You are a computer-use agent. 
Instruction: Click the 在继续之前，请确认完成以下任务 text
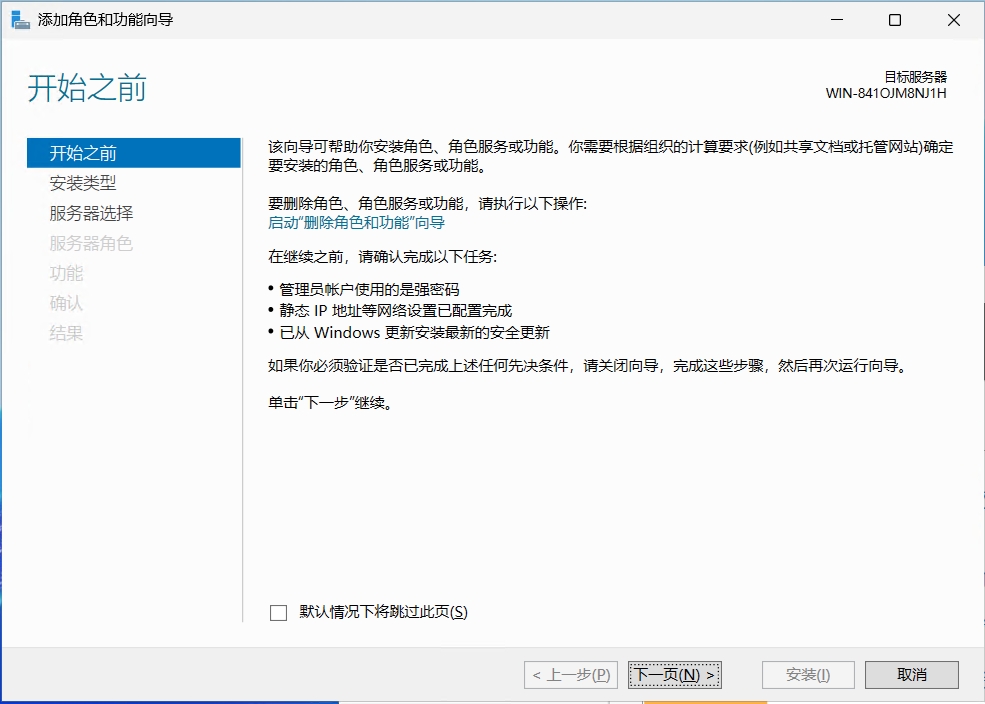coord(383,257)
